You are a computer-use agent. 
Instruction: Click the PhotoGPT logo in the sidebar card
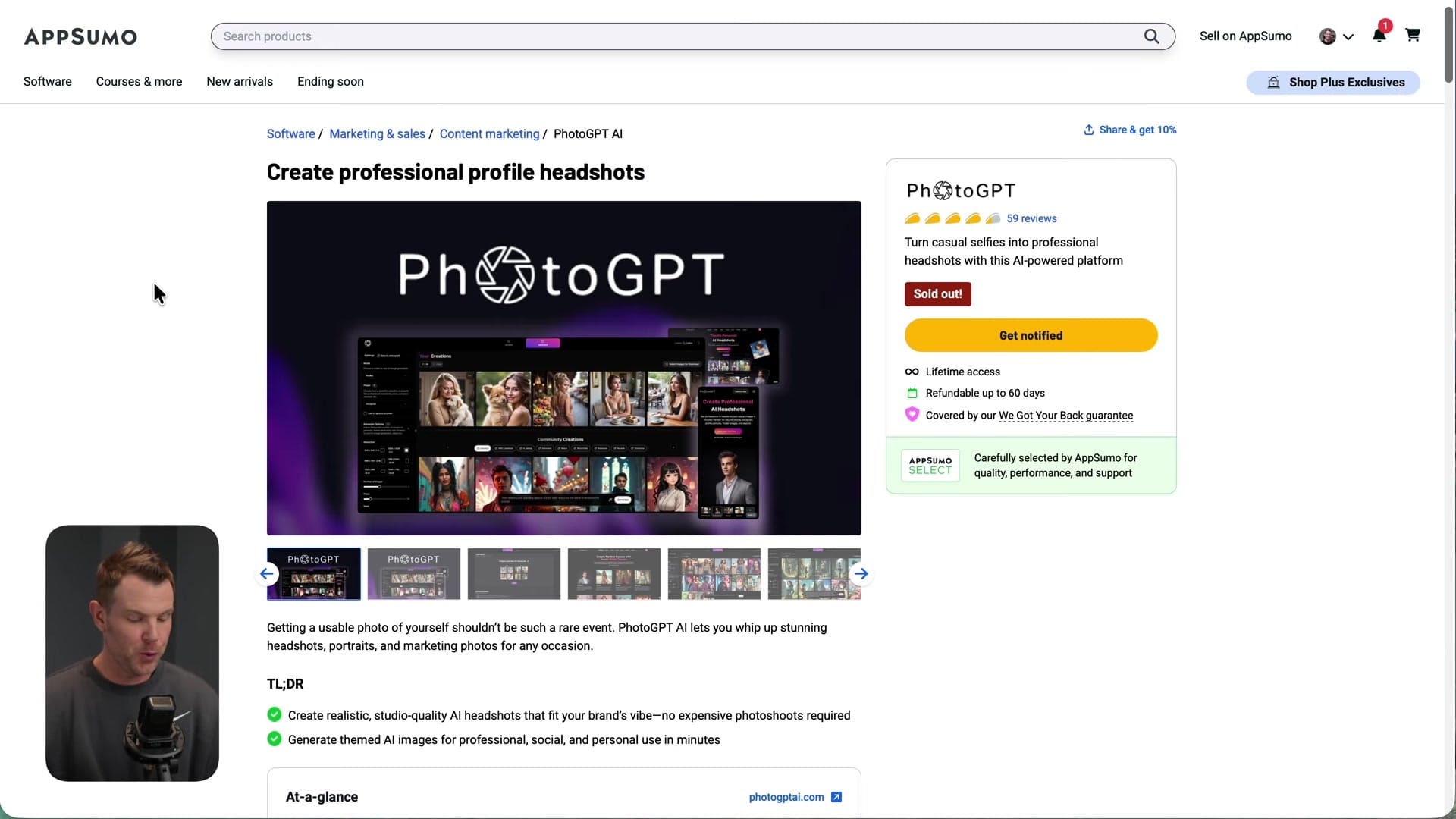(x=961, y=190)
